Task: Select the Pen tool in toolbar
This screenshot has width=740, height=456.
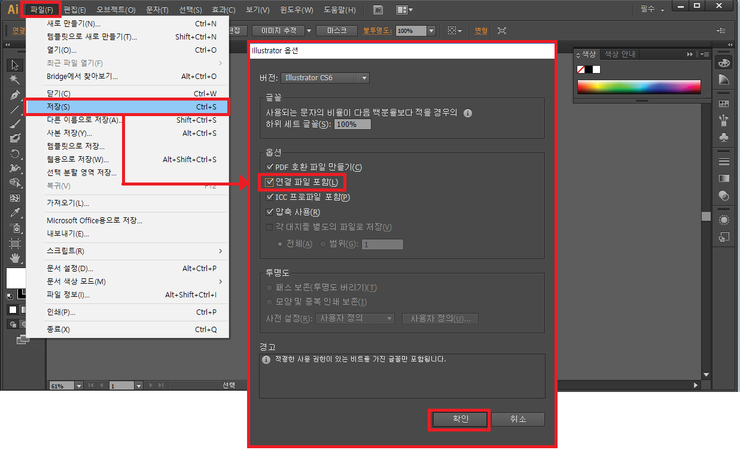Action: [15, 95]
